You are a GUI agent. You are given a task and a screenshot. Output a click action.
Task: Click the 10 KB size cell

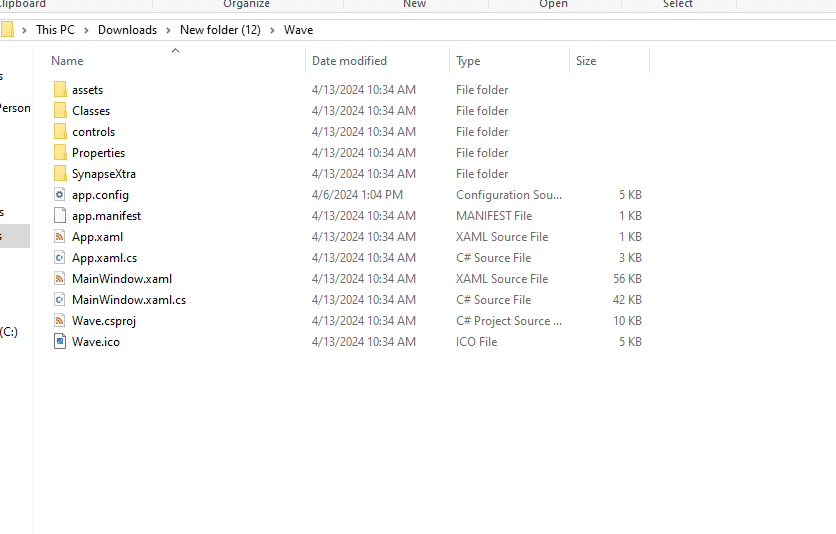[628, 320]
